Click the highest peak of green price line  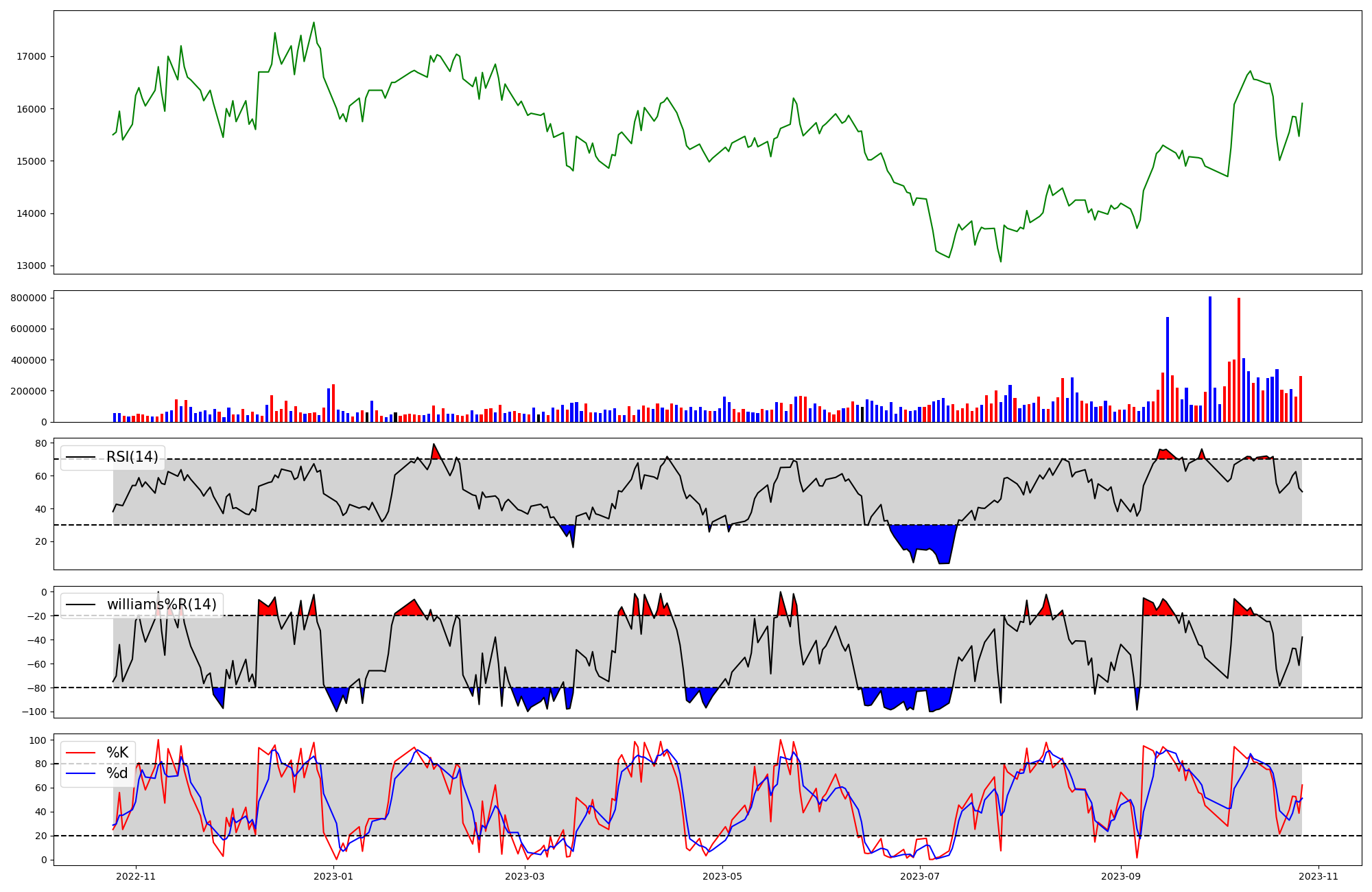pyautogui.click(x=314, y=23)
